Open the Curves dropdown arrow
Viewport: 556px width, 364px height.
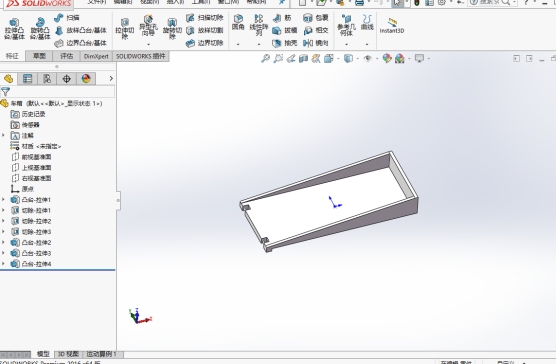click(367, 44)
